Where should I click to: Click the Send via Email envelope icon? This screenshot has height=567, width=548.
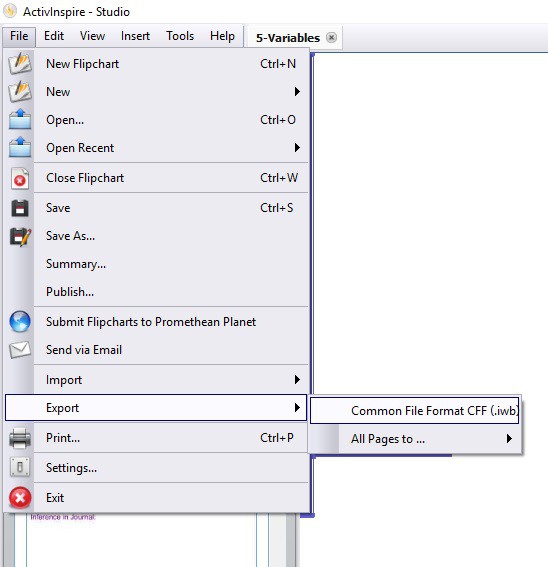point(20,350)
